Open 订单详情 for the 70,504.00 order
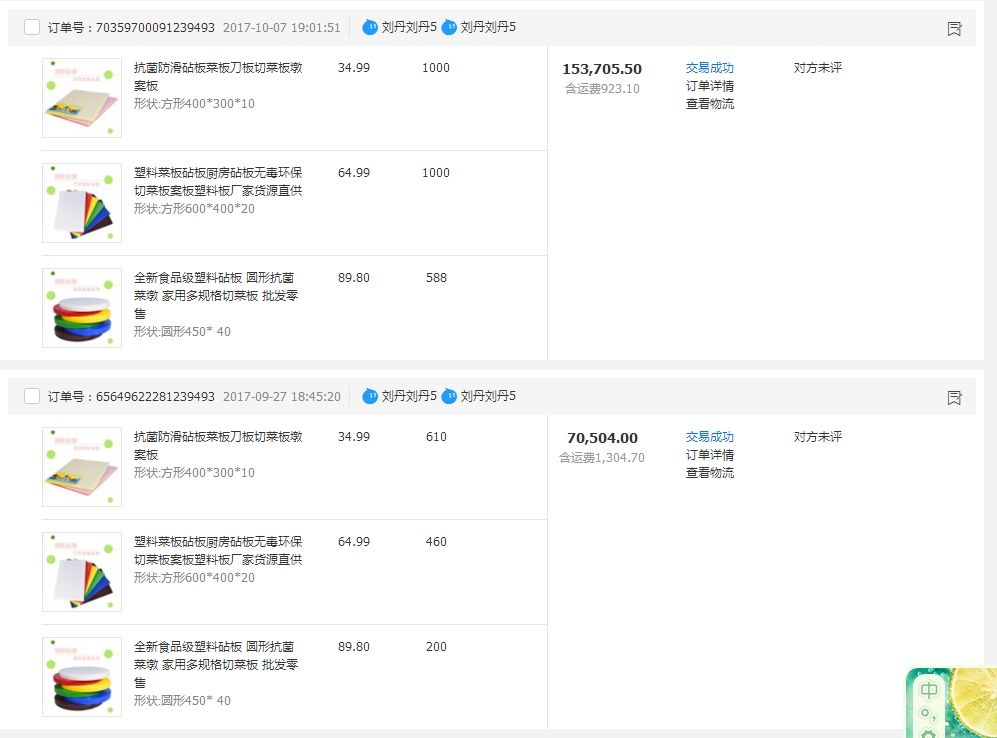Image resolution: width=997 pixels, height=738 pixels. click(x=709, y=455)
